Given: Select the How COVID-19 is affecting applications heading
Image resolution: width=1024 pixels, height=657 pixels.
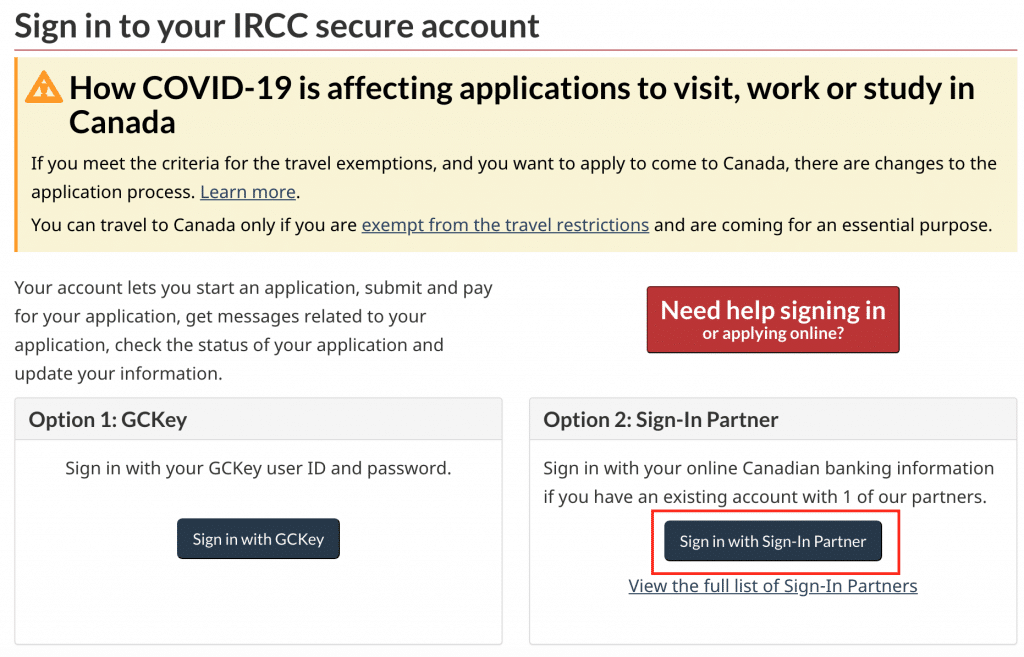Looking at the screenshot, I should pyautogui.click(x=521, y=105).
